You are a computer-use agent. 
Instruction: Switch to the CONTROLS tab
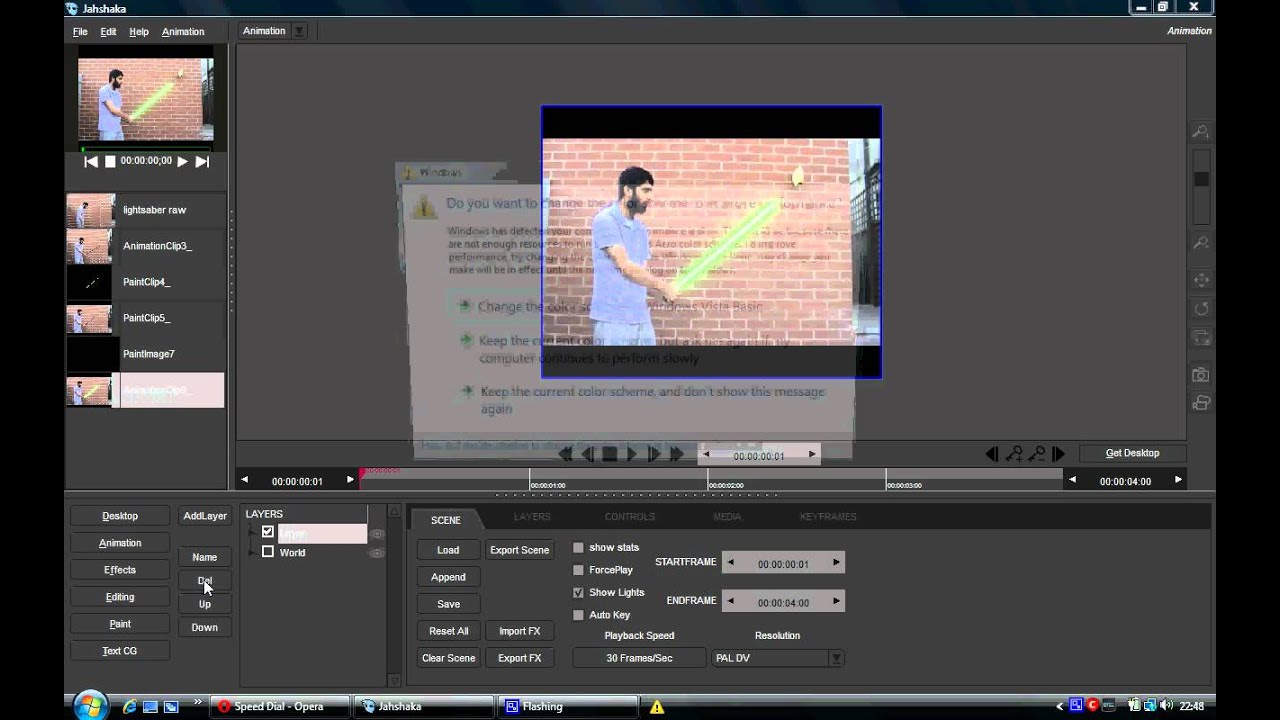click(630, 517)
